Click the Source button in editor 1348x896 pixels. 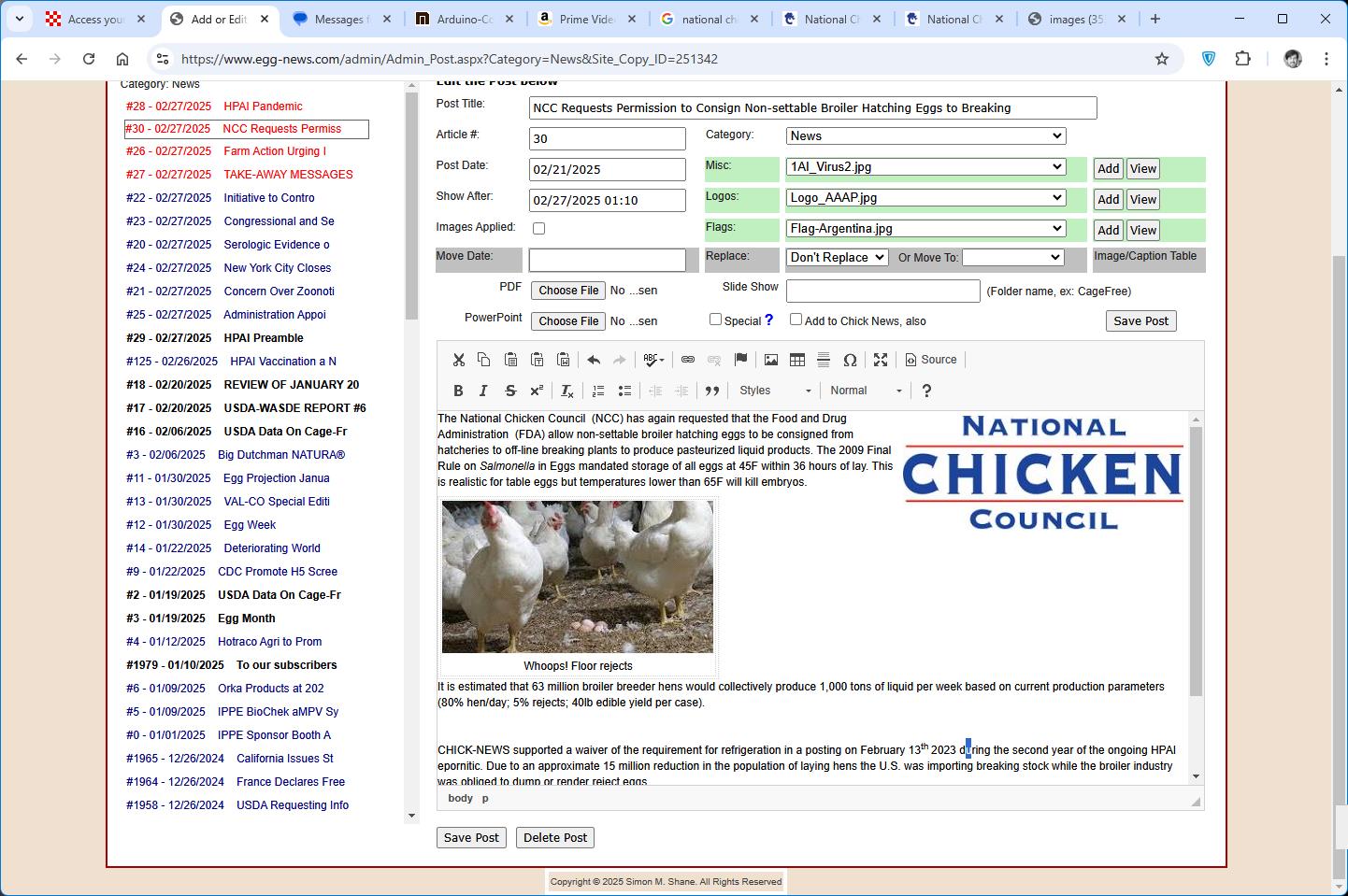[931, 360]
